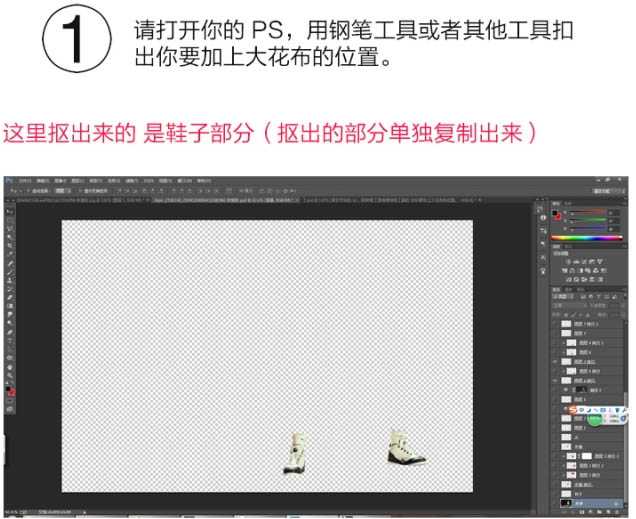Select the Pen tool
The width and height of the screenshot is (636, 519).
pyautogui.click(x=11, y=332)
